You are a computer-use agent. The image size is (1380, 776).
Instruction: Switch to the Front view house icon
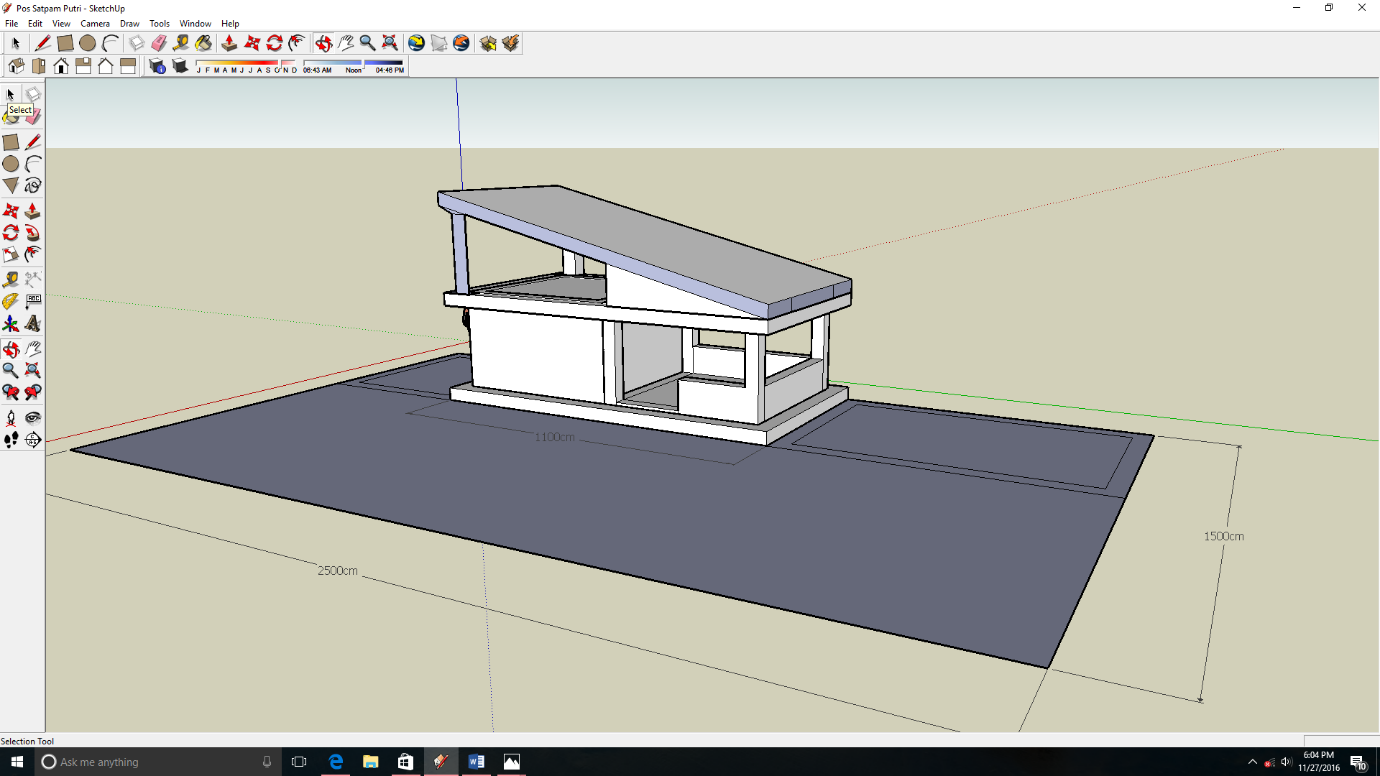point(61,67)
